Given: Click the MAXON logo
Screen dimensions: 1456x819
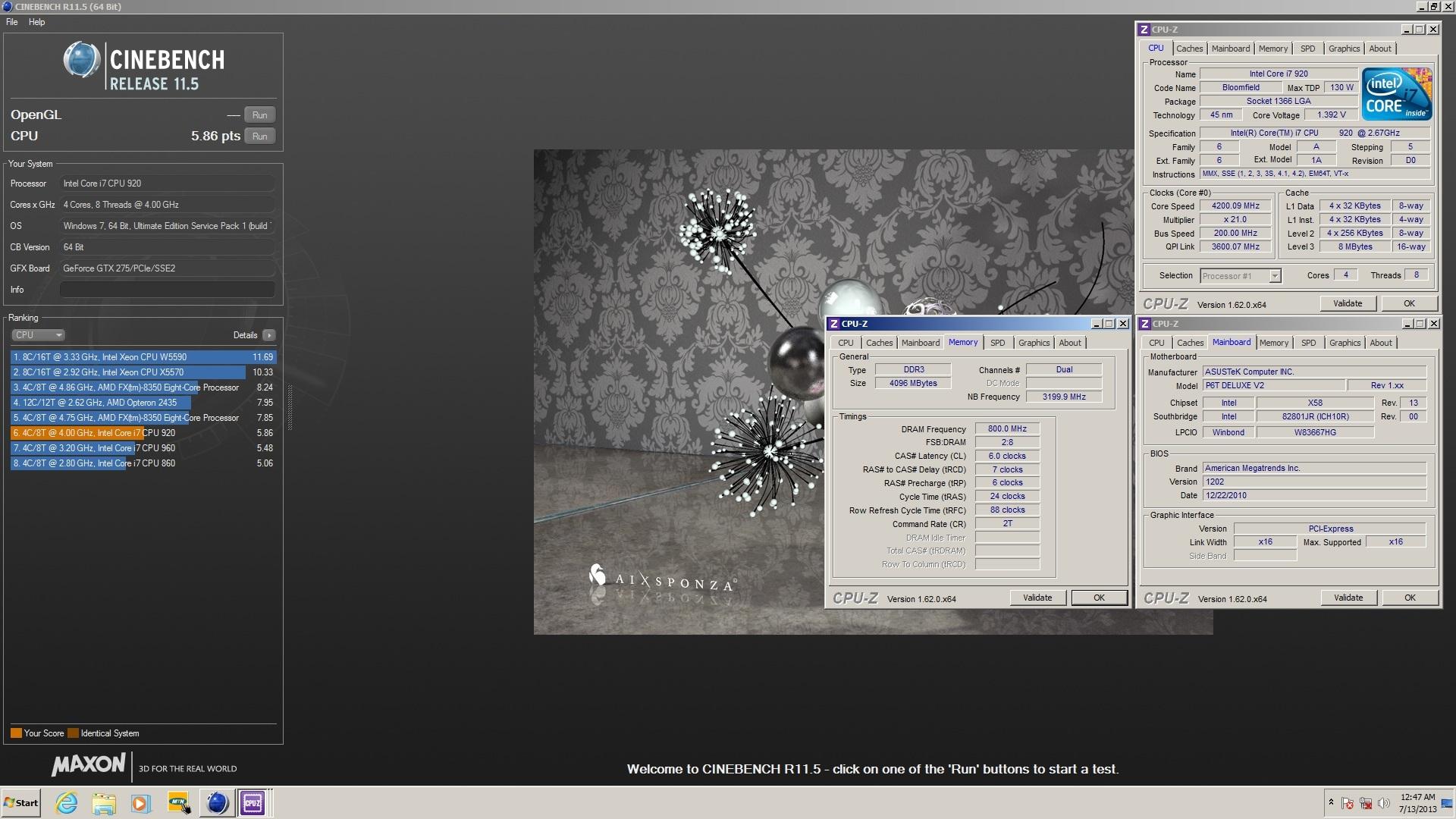Looking at the screenshot, I should 88,765.
